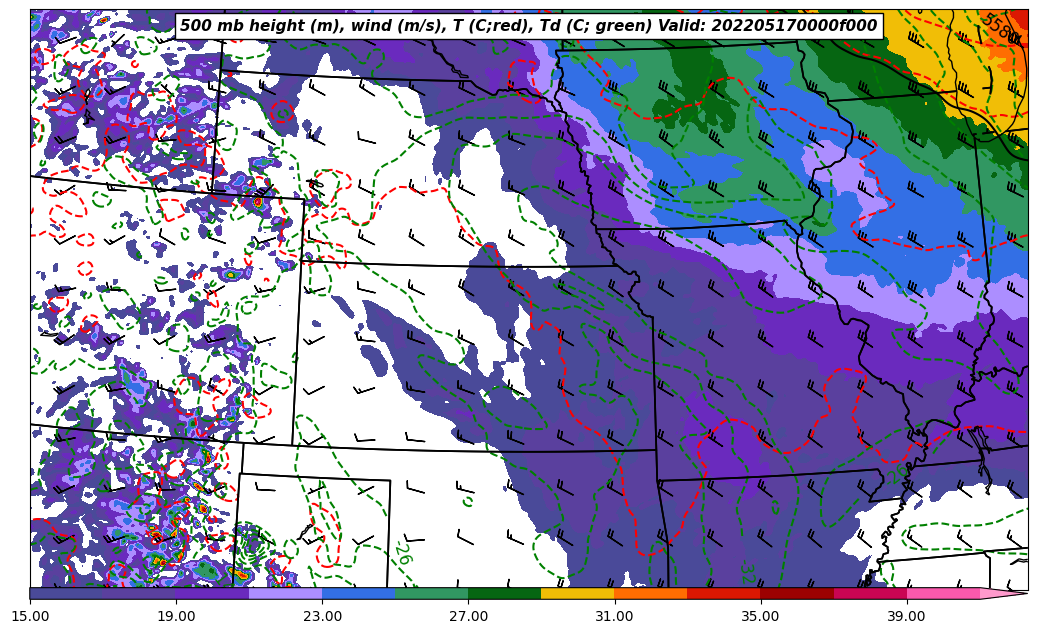Click the 15.00 colorbar tick label
This screenshot has height=633, width=1037.
(x=30, y=616)
